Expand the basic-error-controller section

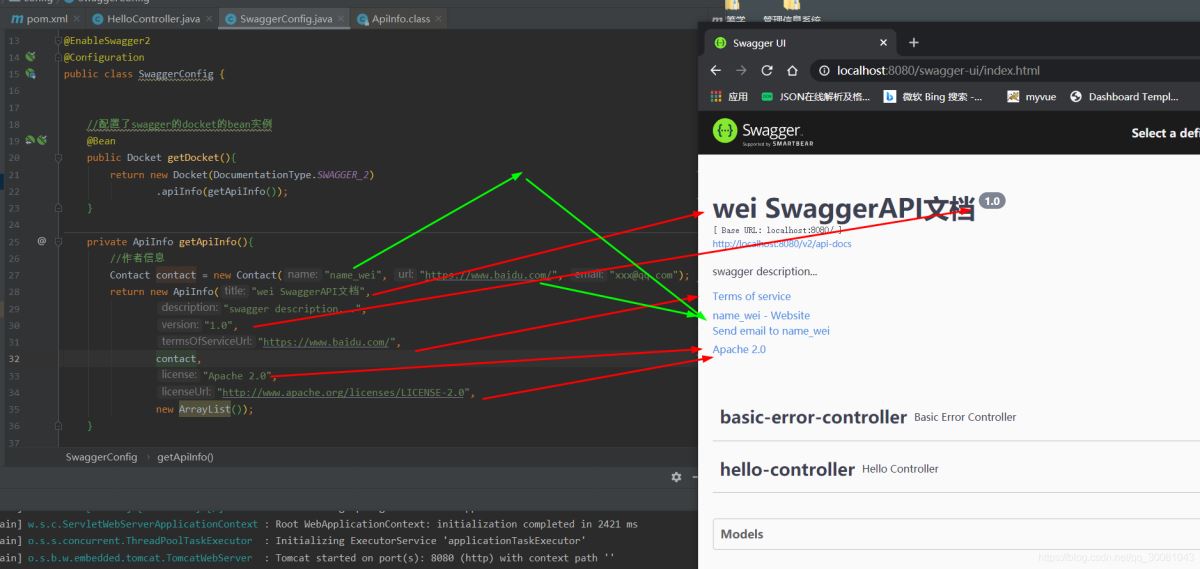tap(813, 417)
